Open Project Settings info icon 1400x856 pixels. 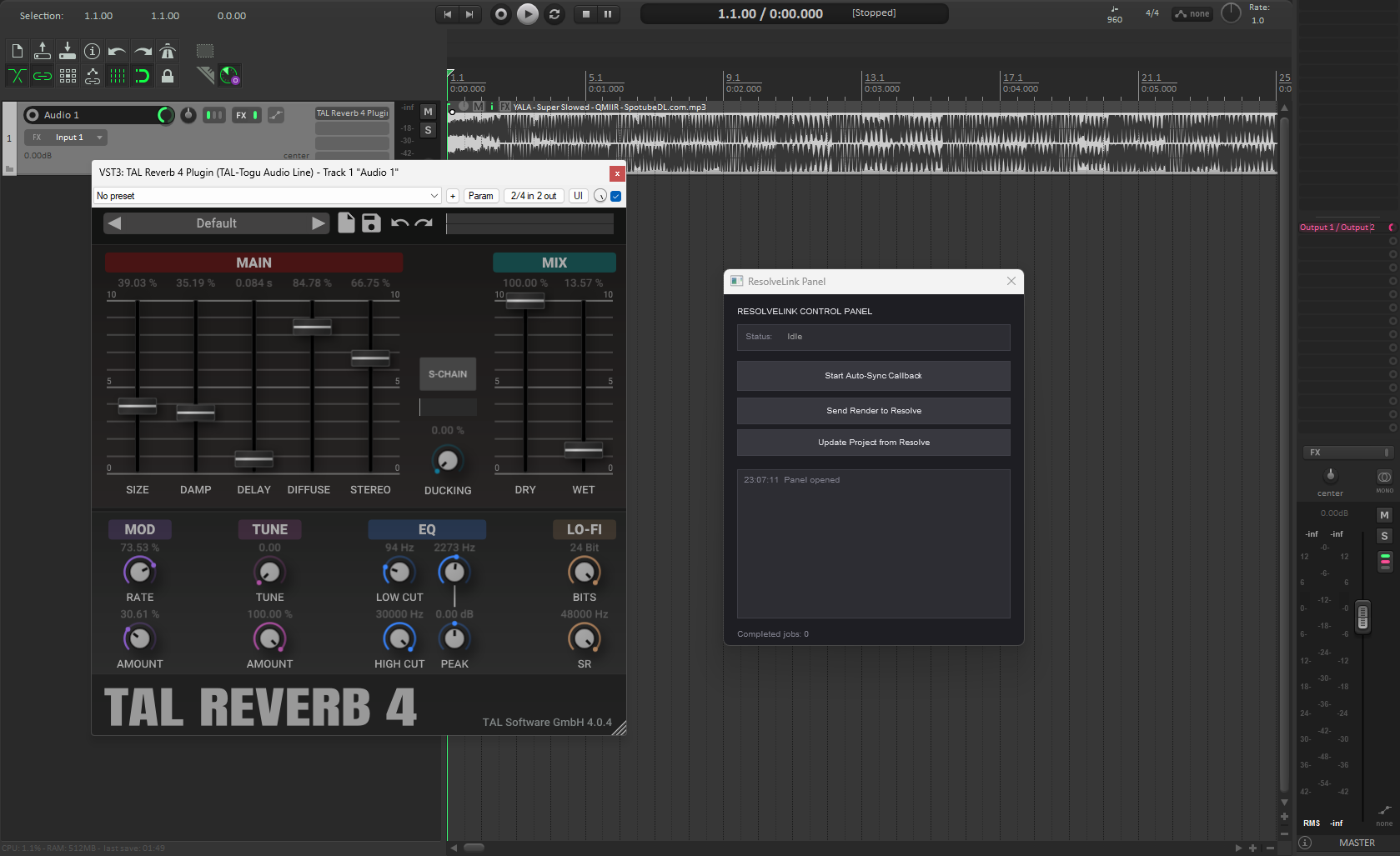(93, 51)
